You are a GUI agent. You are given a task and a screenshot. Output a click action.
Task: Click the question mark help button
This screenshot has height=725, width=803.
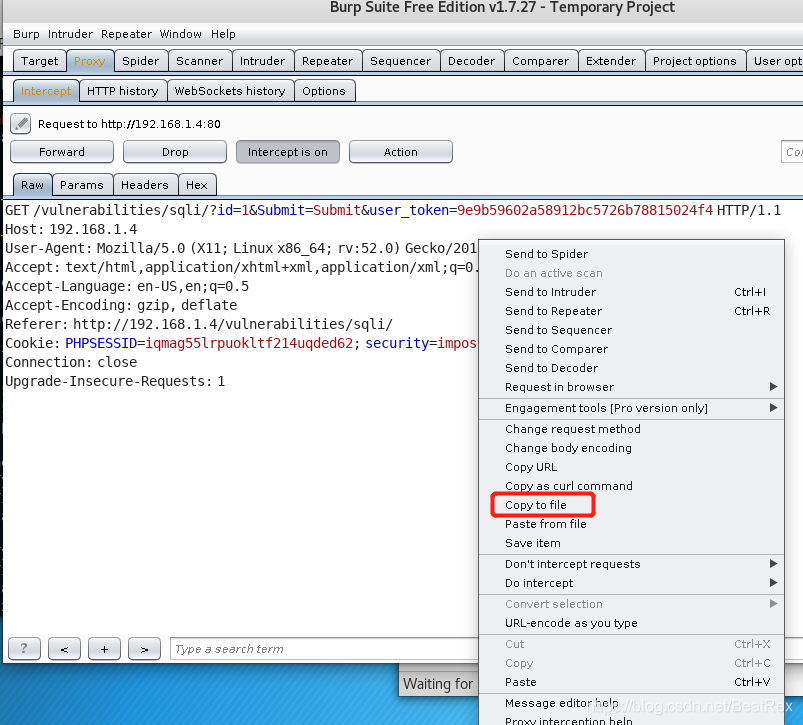pyautogui.click(x=24, y=649)
